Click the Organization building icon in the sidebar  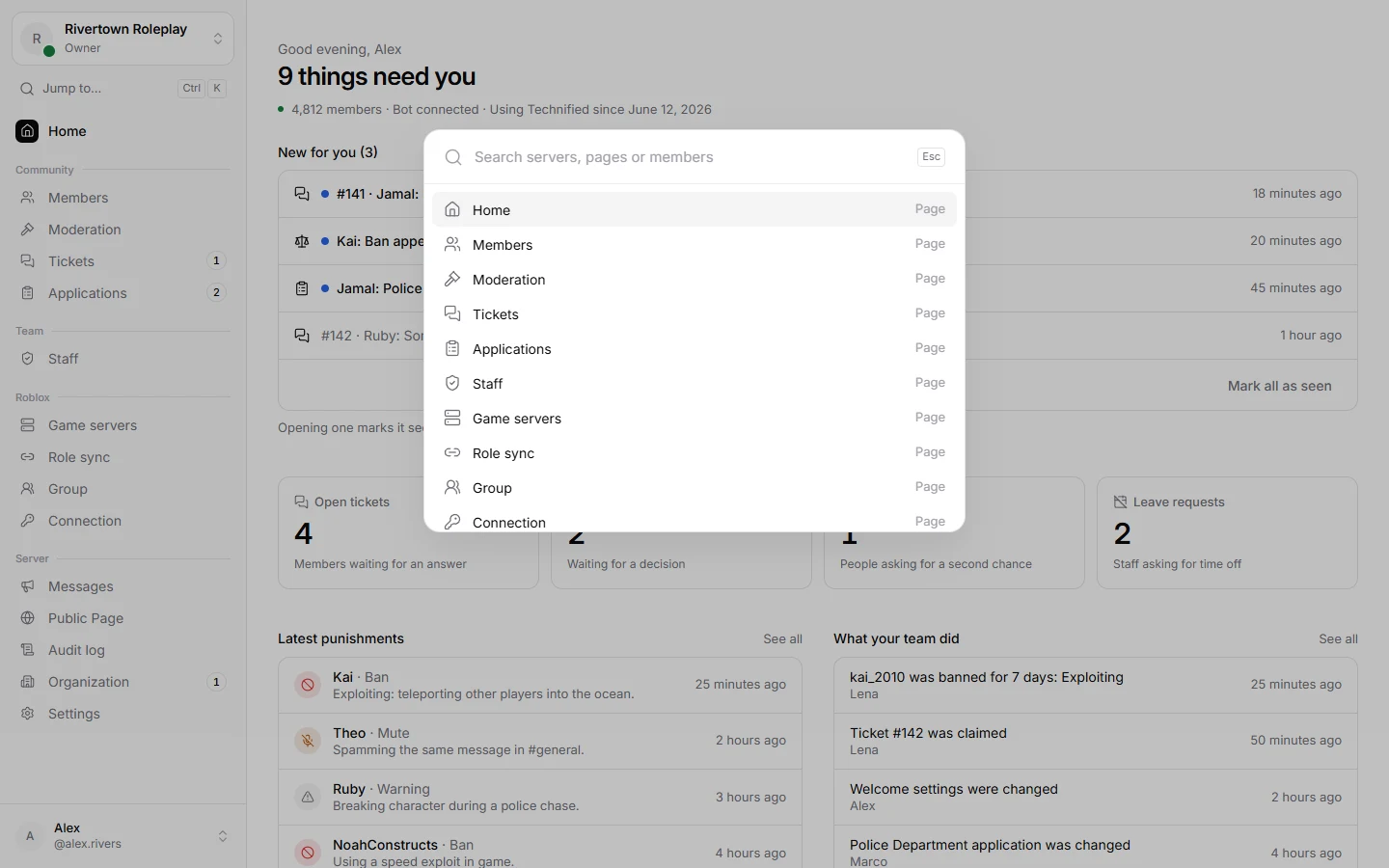tap(28, 682)
